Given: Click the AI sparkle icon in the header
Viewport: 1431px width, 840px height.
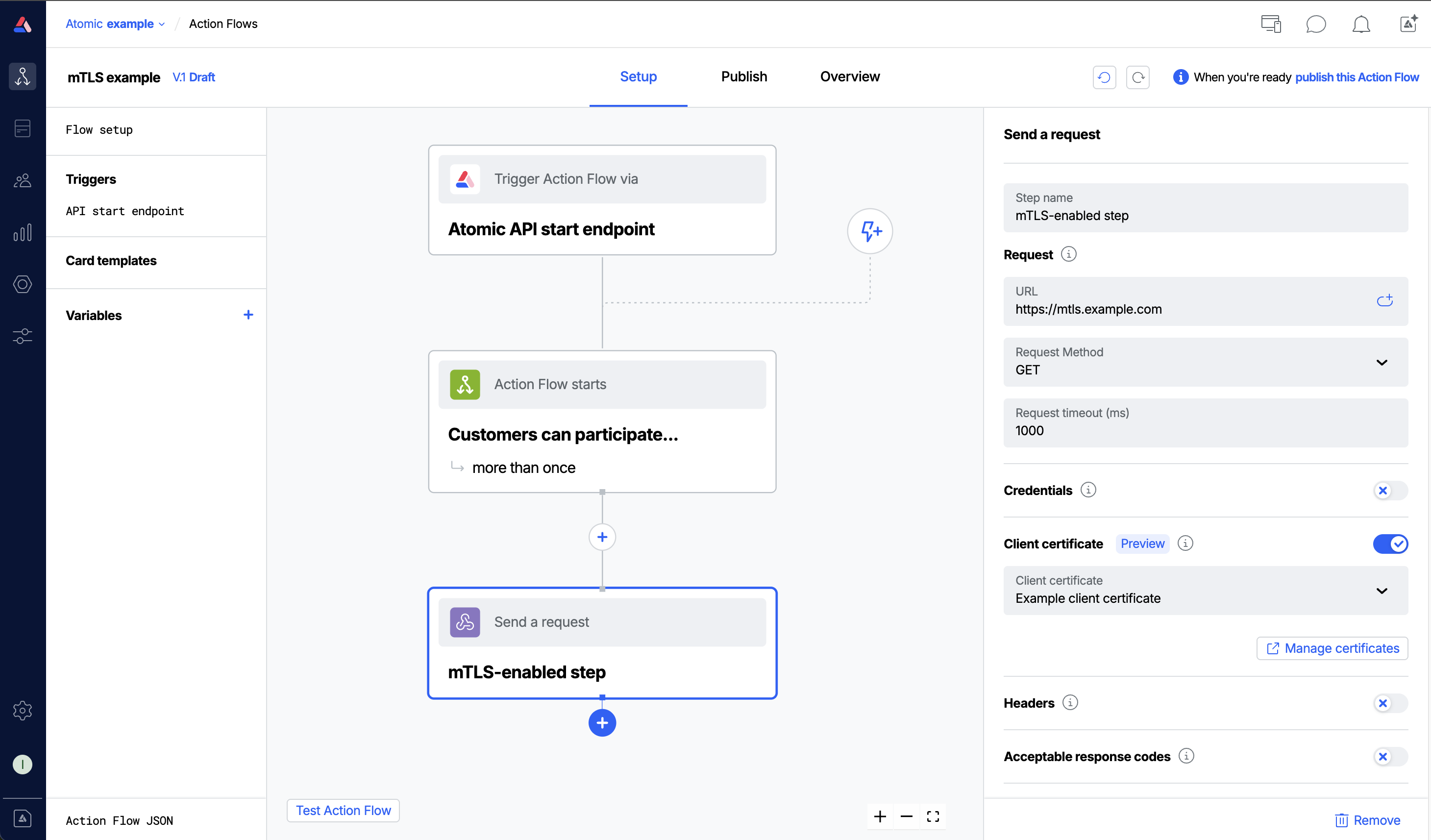Looking at the screenshot, I should point(1408,24).
